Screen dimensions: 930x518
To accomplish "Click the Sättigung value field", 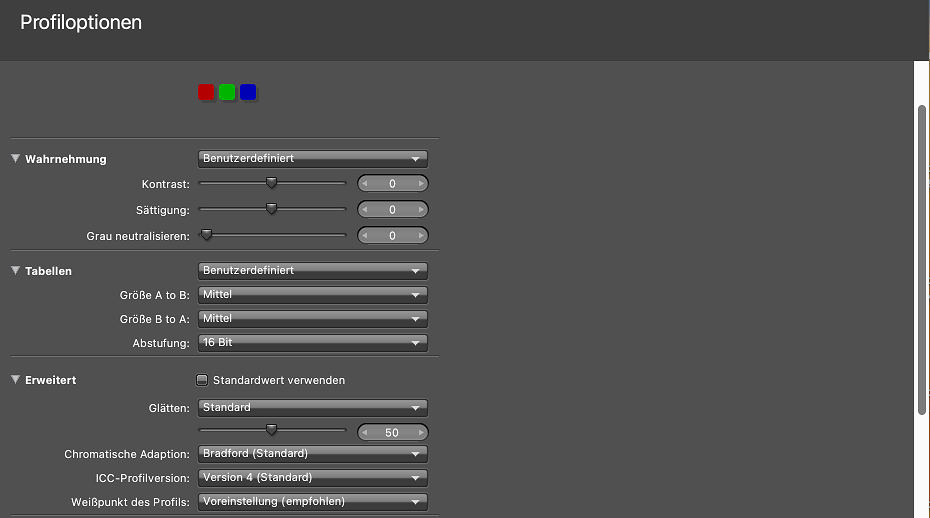I will click(x=393, y=209).
